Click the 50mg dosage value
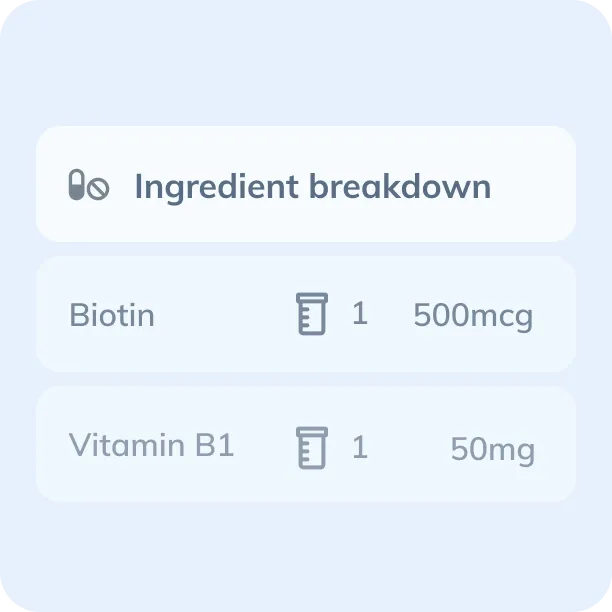The height and width of the screenshot is (612, 612). tap(493, 450)
